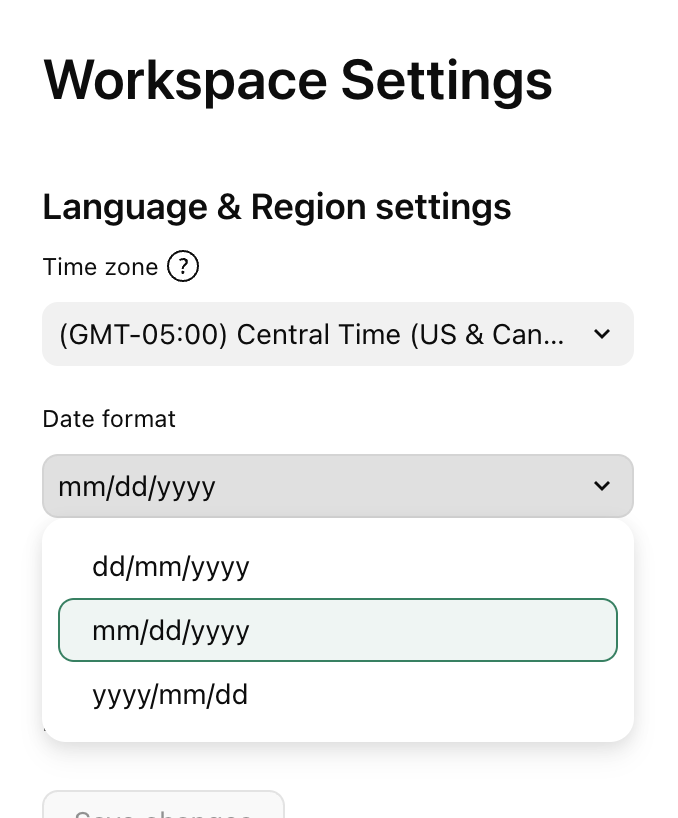Open the Time zone combo box
The height and width of the screenshot is (818, 678).
point(337,334)
